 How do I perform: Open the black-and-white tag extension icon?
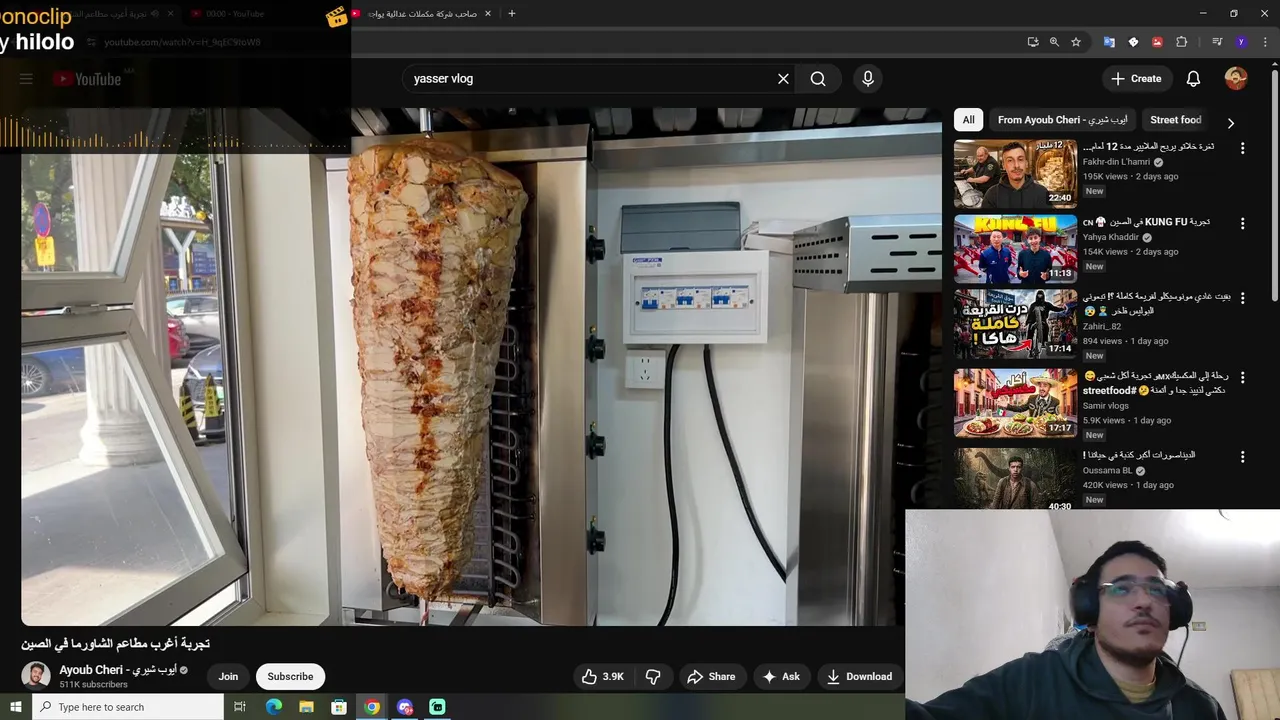pos(1133,42)
